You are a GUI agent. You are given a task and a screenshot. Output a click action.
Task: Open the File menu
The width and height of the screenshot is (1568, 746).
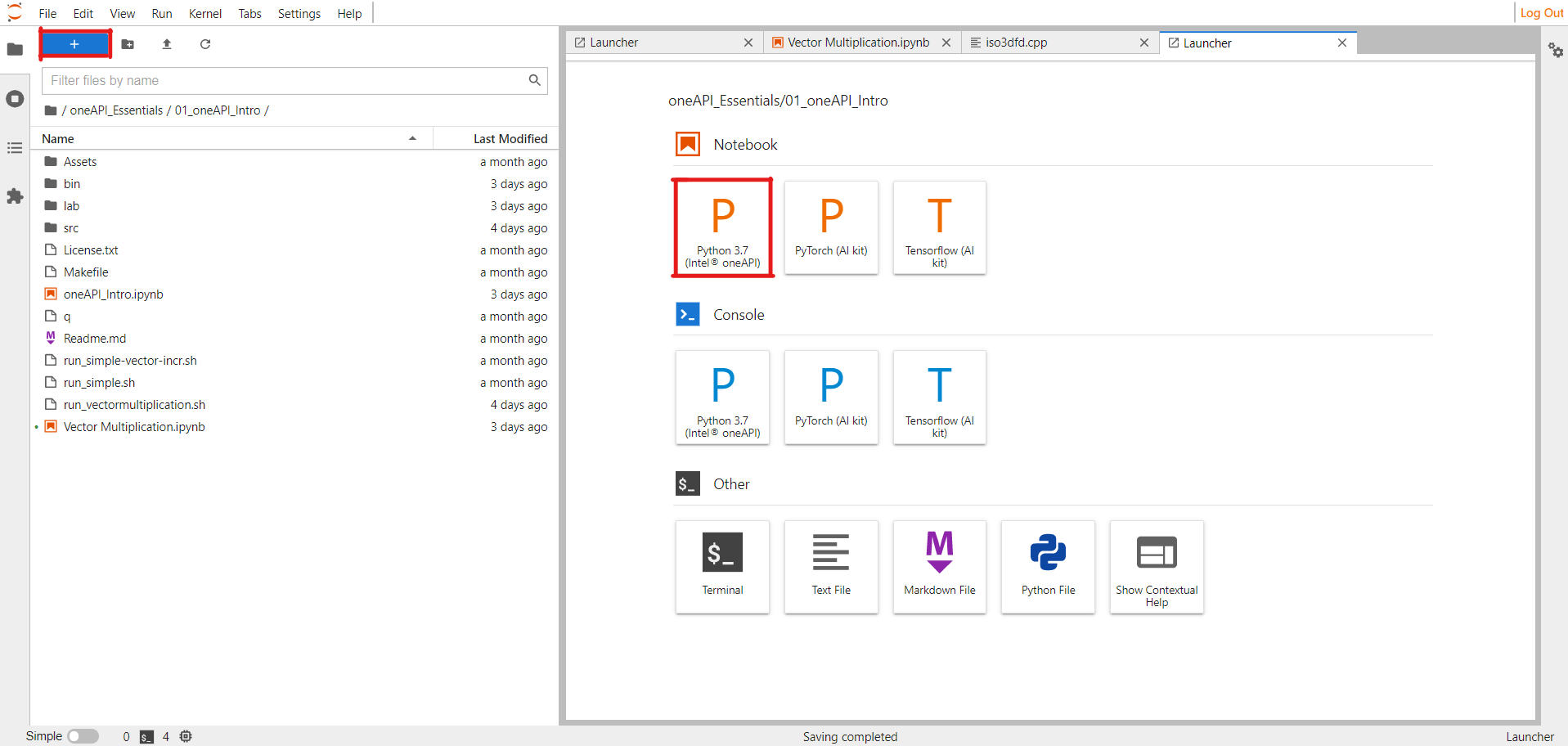click(47, 13)
